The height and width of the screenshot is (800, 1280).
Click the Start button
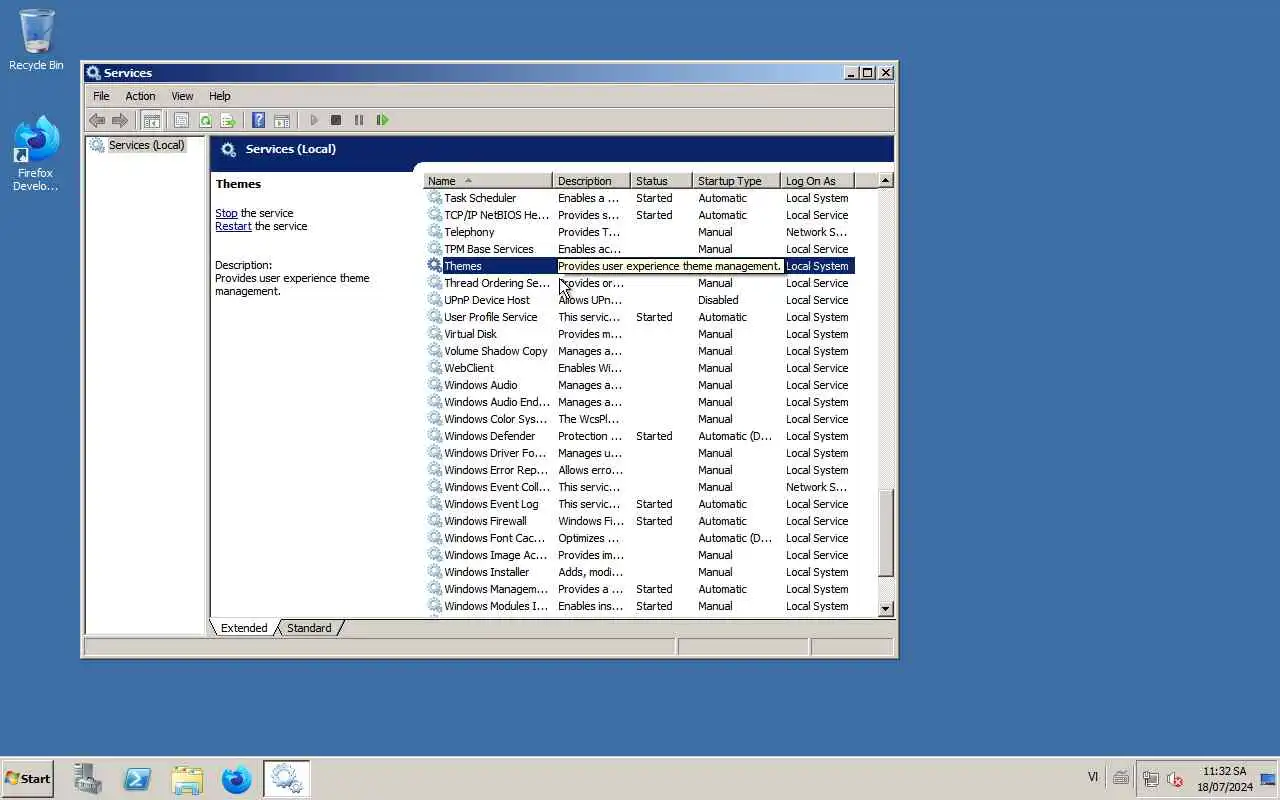tap(27, 778)
